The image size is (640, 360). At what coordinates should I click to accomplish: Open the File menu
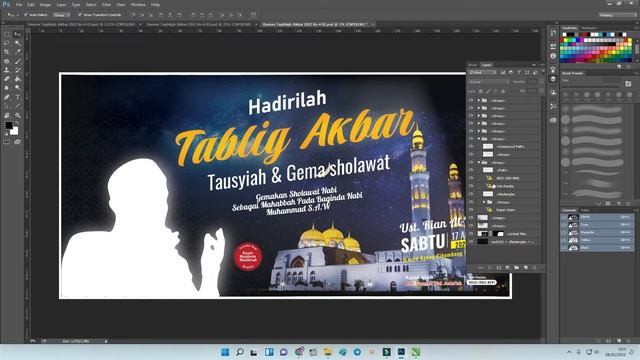[19, 4]
